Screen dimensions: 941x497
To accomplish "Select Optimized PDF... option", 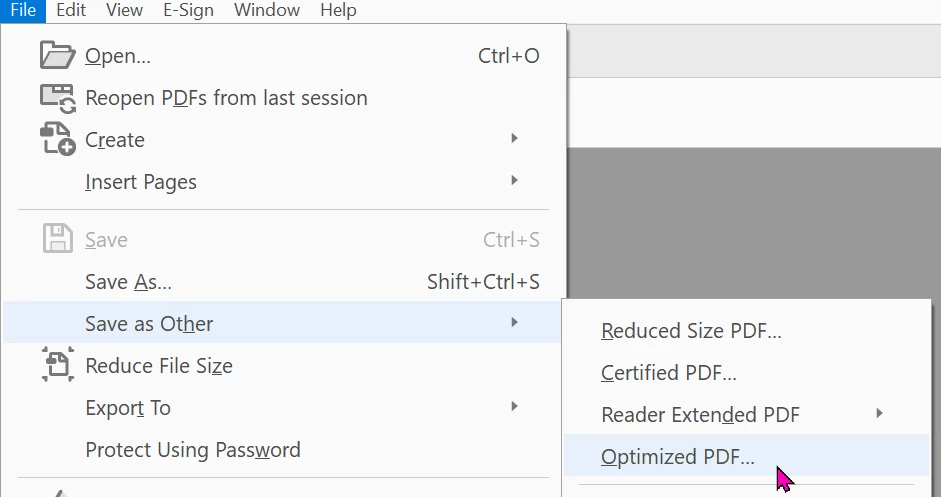I will coord(678,457).
